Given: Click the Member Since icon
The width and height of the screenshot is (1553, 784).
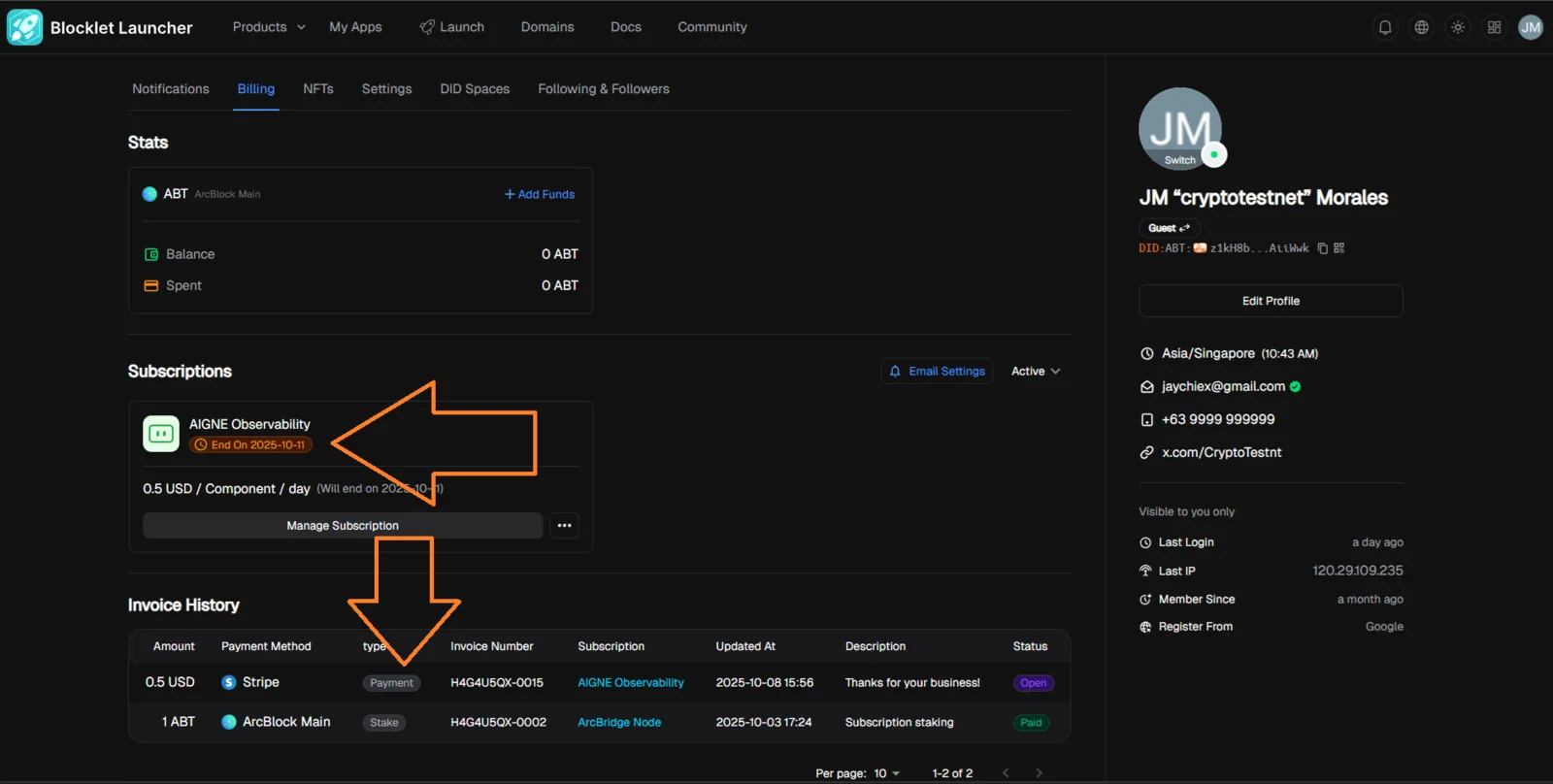Looking at the screenshot, I should point(1145,600).
